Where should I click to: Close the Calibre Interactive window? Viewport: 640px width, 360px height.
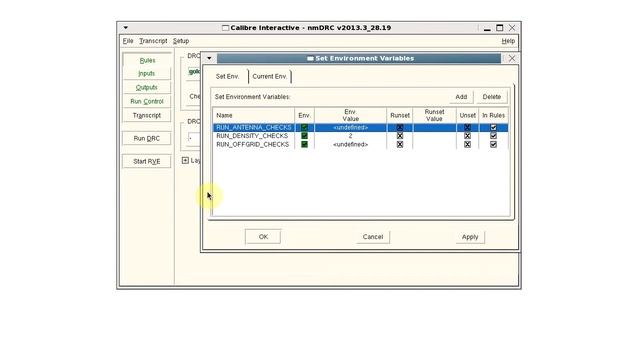[512, 28]
